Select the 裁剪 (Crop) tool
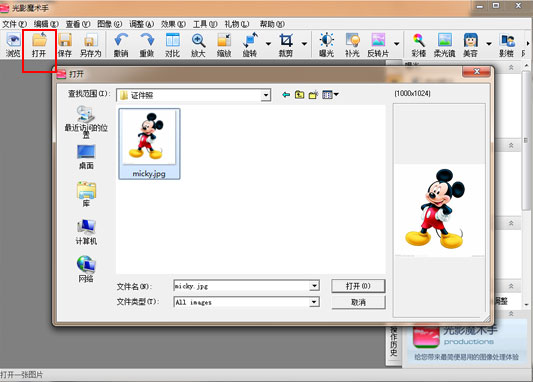 286,45
